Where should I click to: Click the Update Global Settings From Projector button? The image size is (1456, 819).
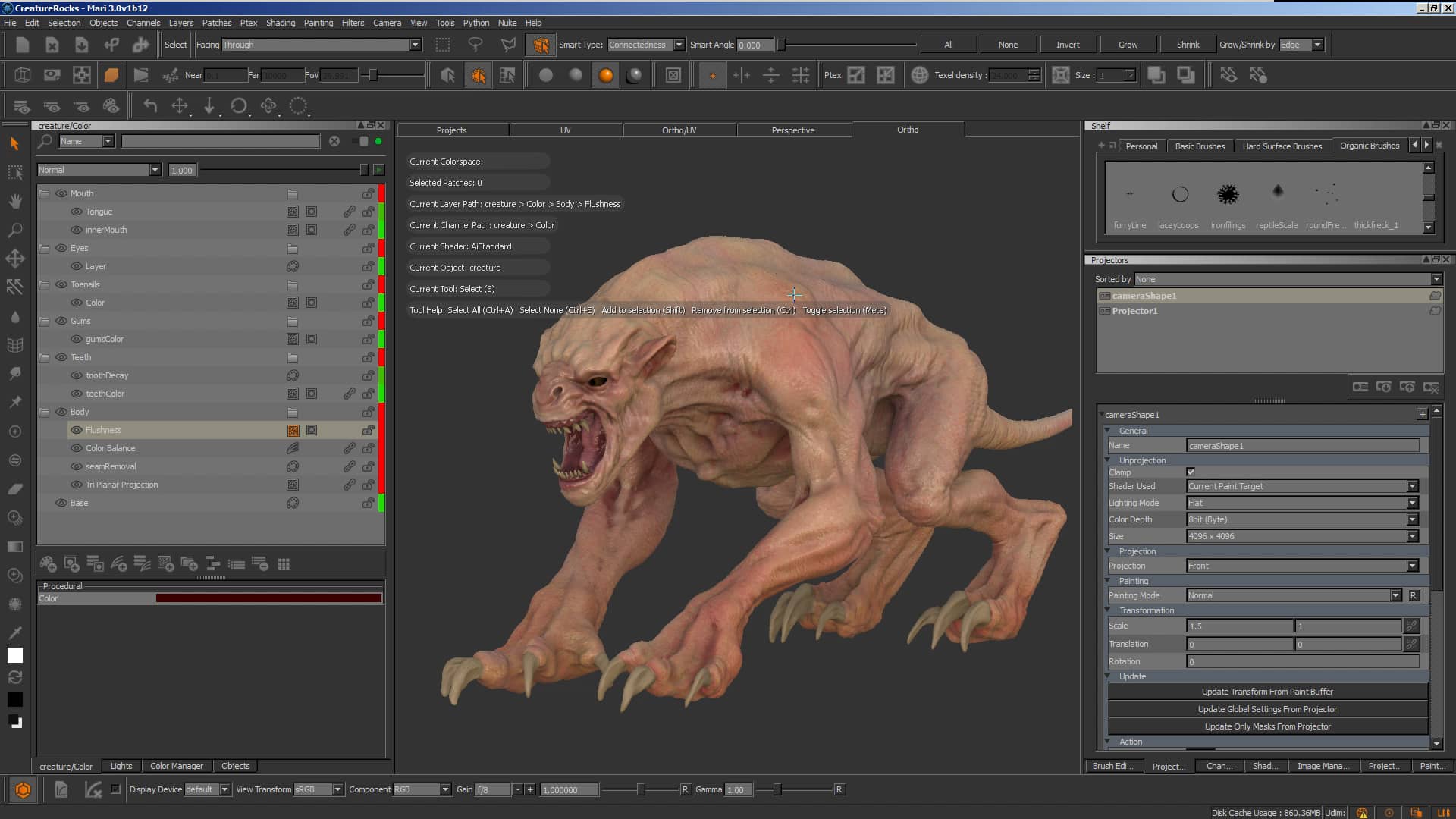[x=1267, y=709]
